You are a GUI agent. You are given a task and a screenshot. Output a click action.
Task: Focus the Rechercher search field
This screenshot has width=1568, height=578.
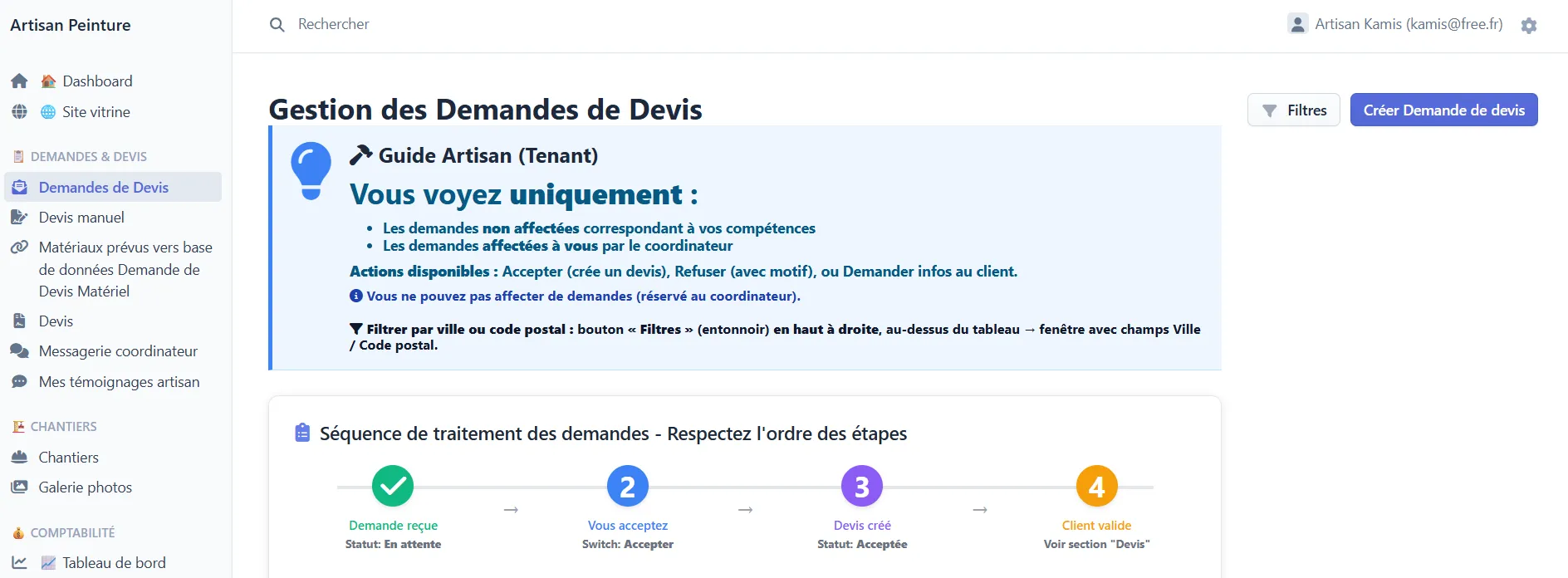pos(333,24)
